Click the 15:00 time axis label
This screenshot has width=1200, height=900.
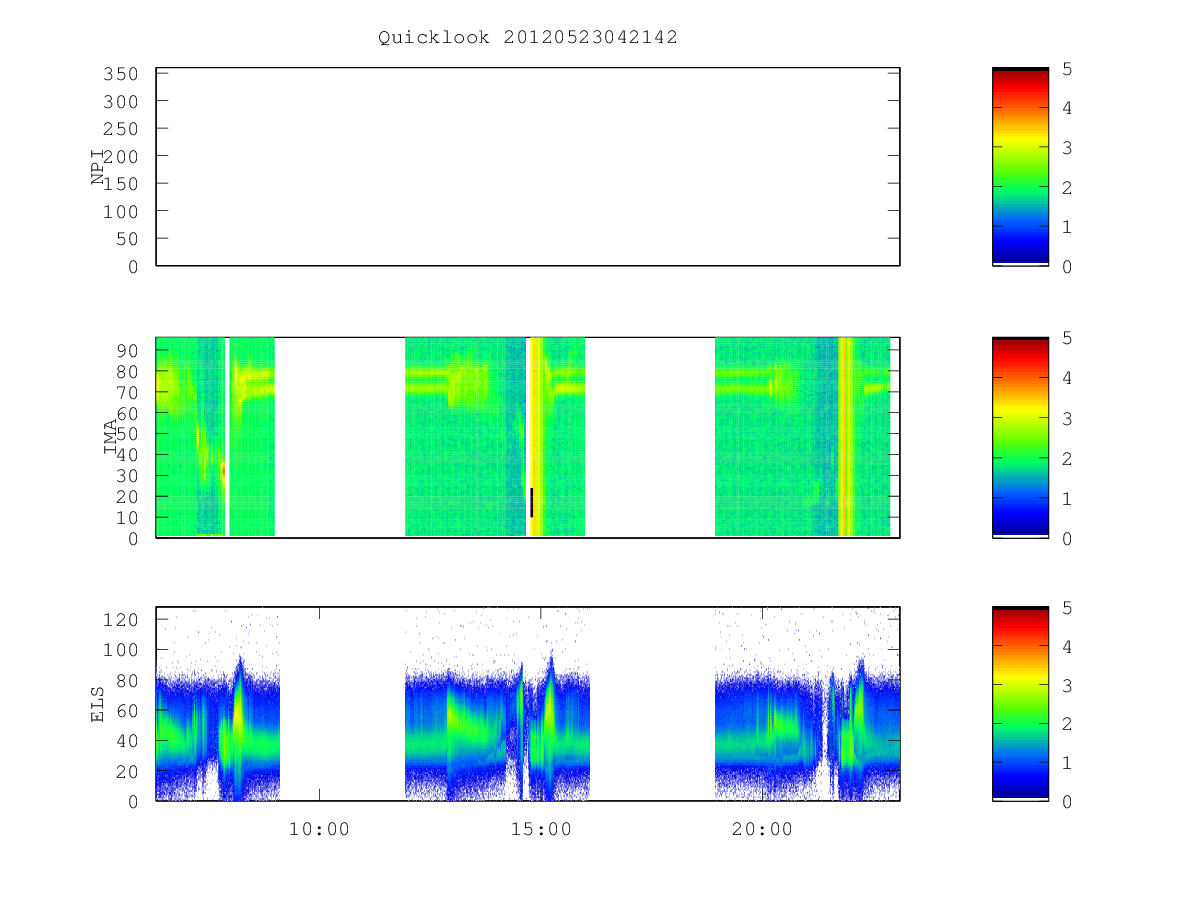540,829
